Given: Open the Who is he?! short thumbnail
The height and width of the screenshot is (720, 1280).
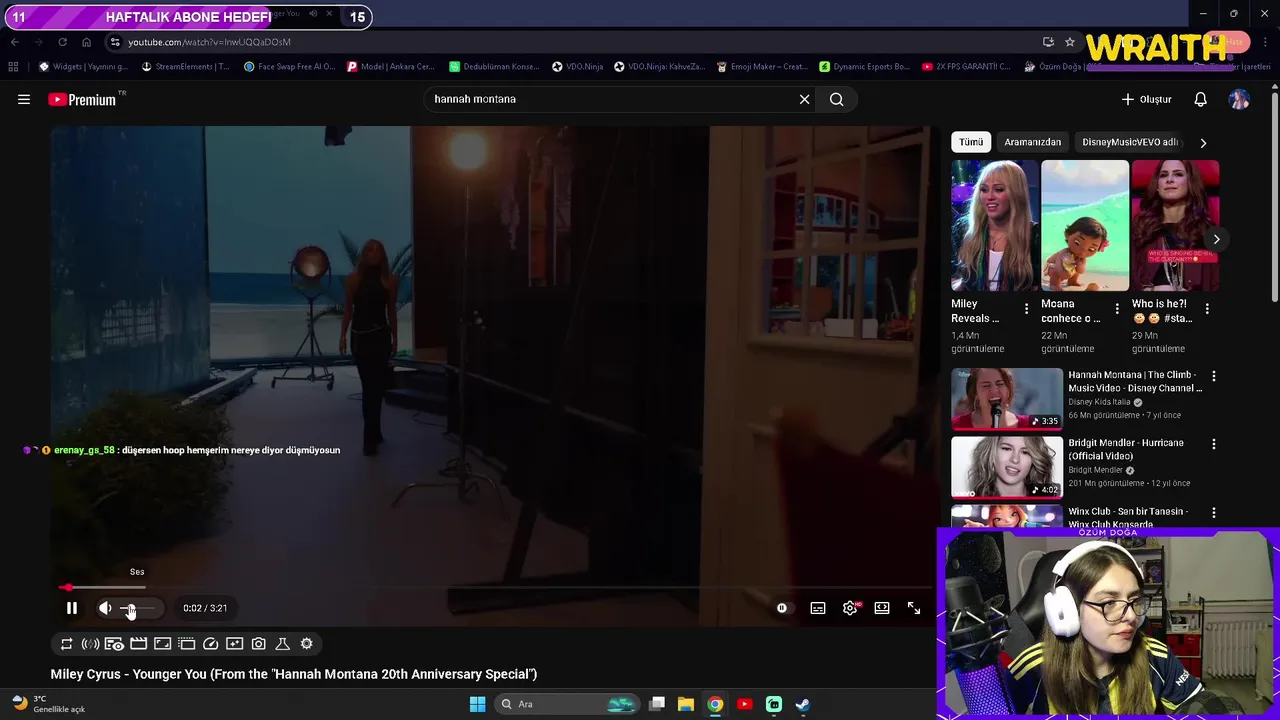Looking at the screenshot, I should pyautogui.click(x=1174, y=226).
